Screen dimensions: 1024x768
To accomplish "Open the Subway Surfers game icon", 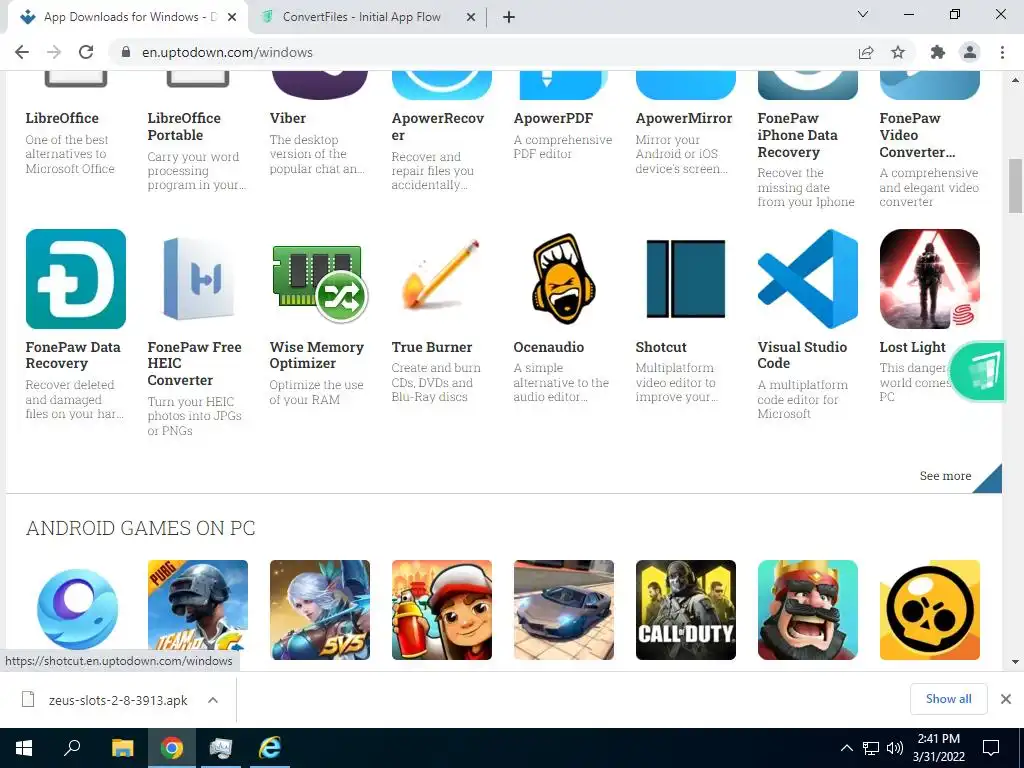I will 441,609.
